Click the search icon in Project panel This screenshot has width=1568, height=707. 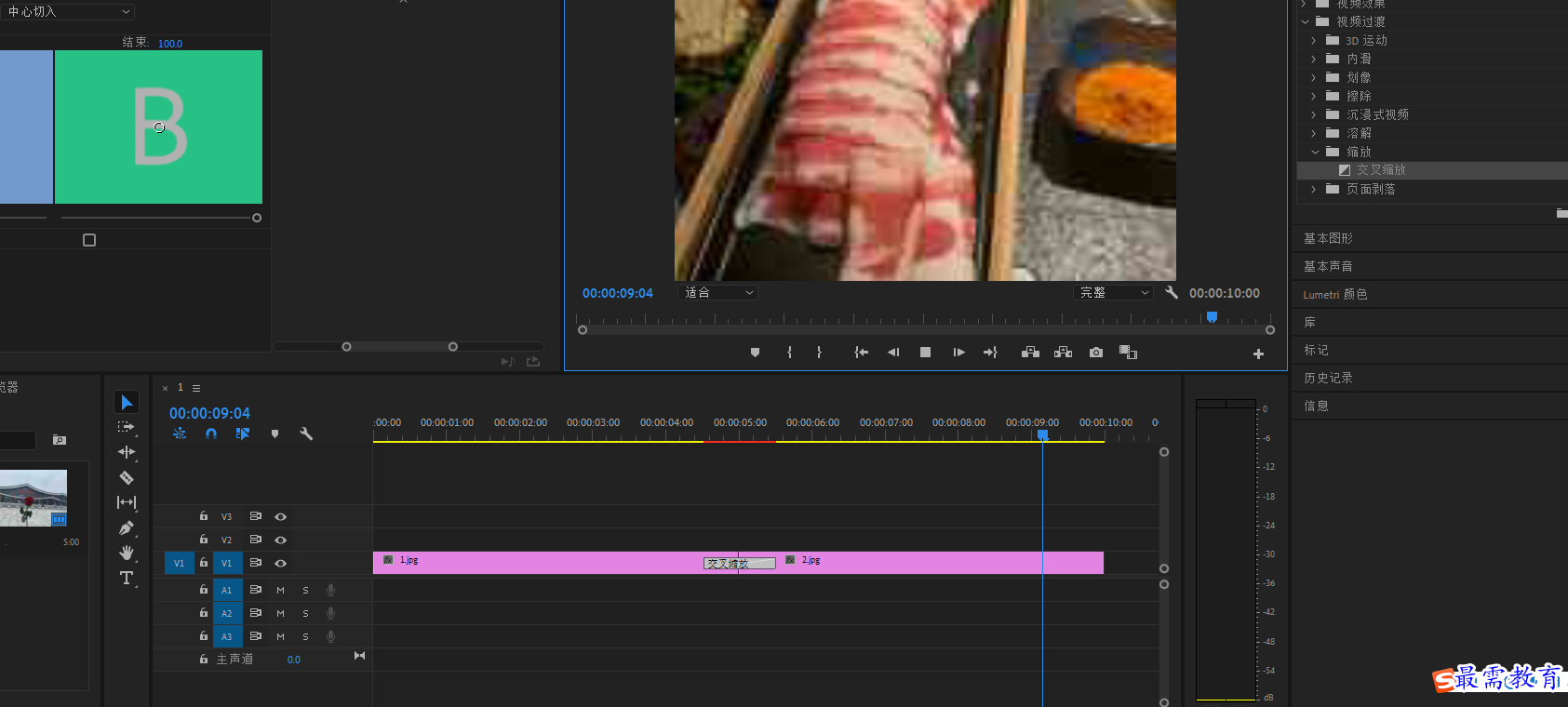[x=60, y=440]
